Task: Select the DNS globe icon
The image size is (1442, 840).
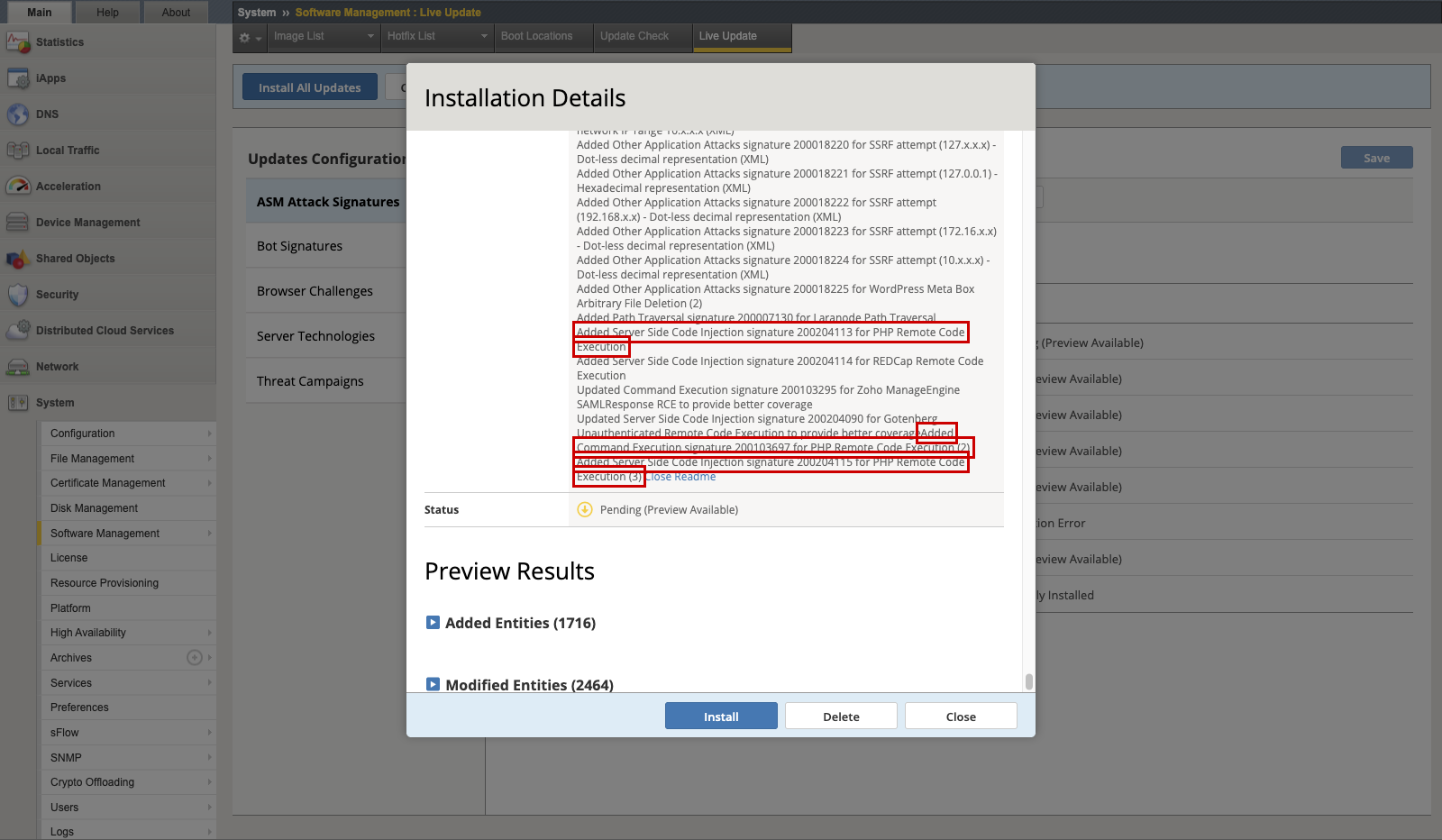Action: (x=18, y=114)
